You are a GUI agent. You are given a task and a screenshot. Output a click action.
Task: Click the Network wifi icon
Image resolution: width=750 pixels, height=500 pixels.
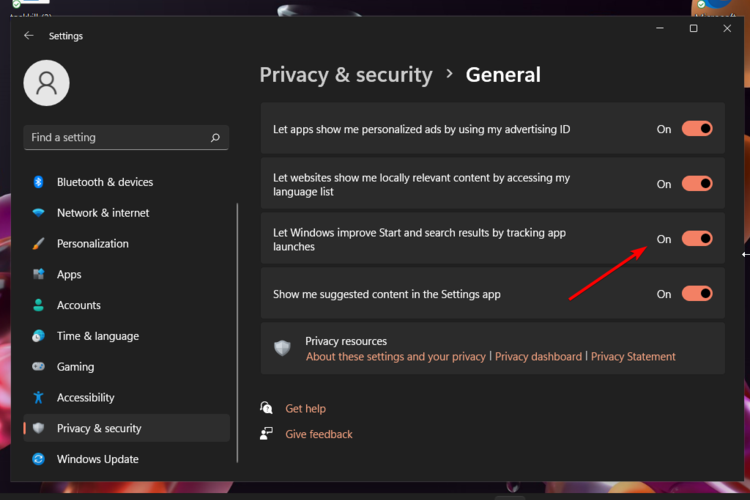38,212
